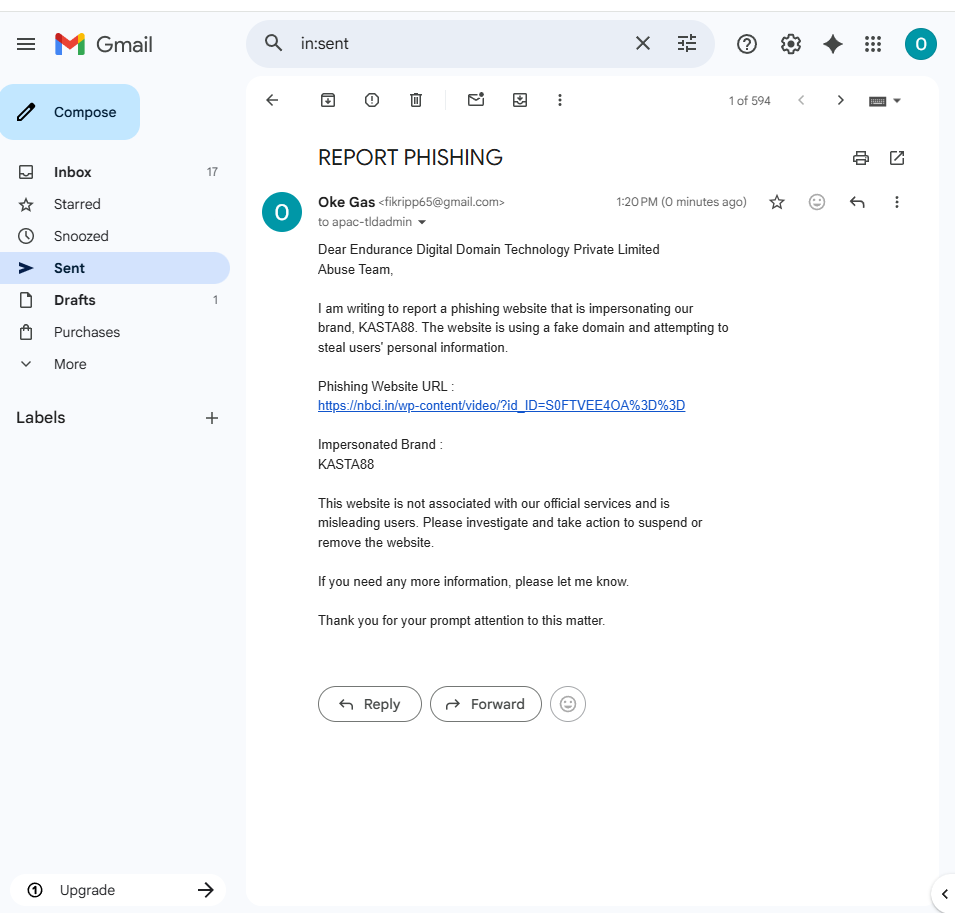Screen dimensions: 955x913
Task: Open the Settings gear icon
Action: tap(791, 44)
